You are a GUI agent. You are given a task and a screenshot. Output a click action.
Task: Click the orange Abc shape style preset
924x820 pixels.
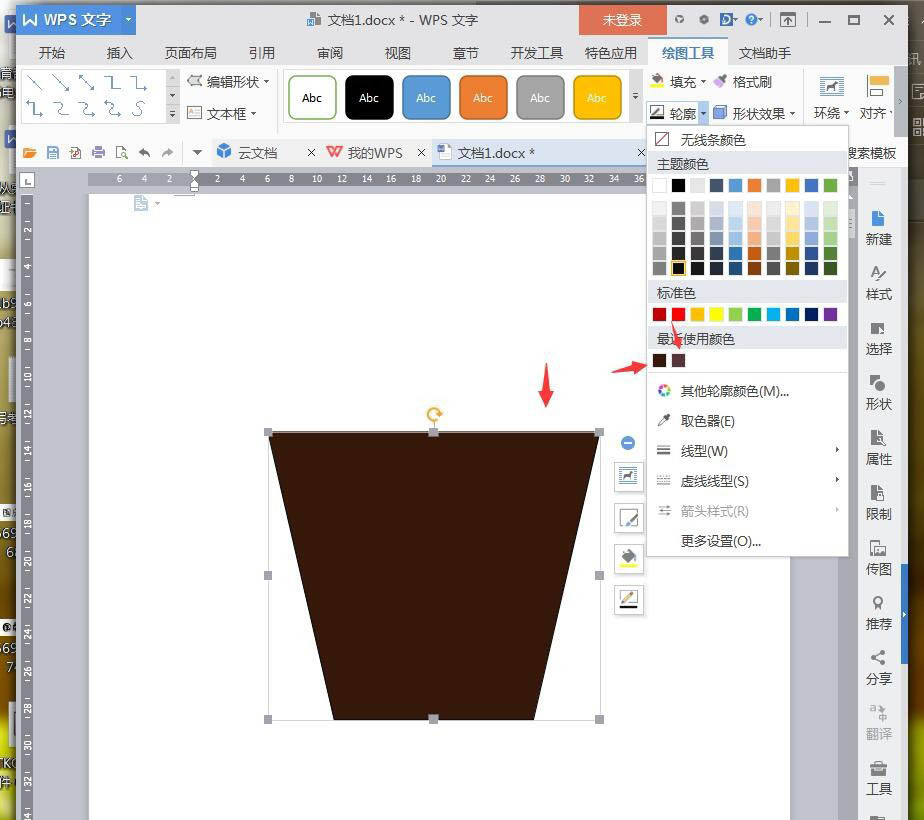coord(483,98)
